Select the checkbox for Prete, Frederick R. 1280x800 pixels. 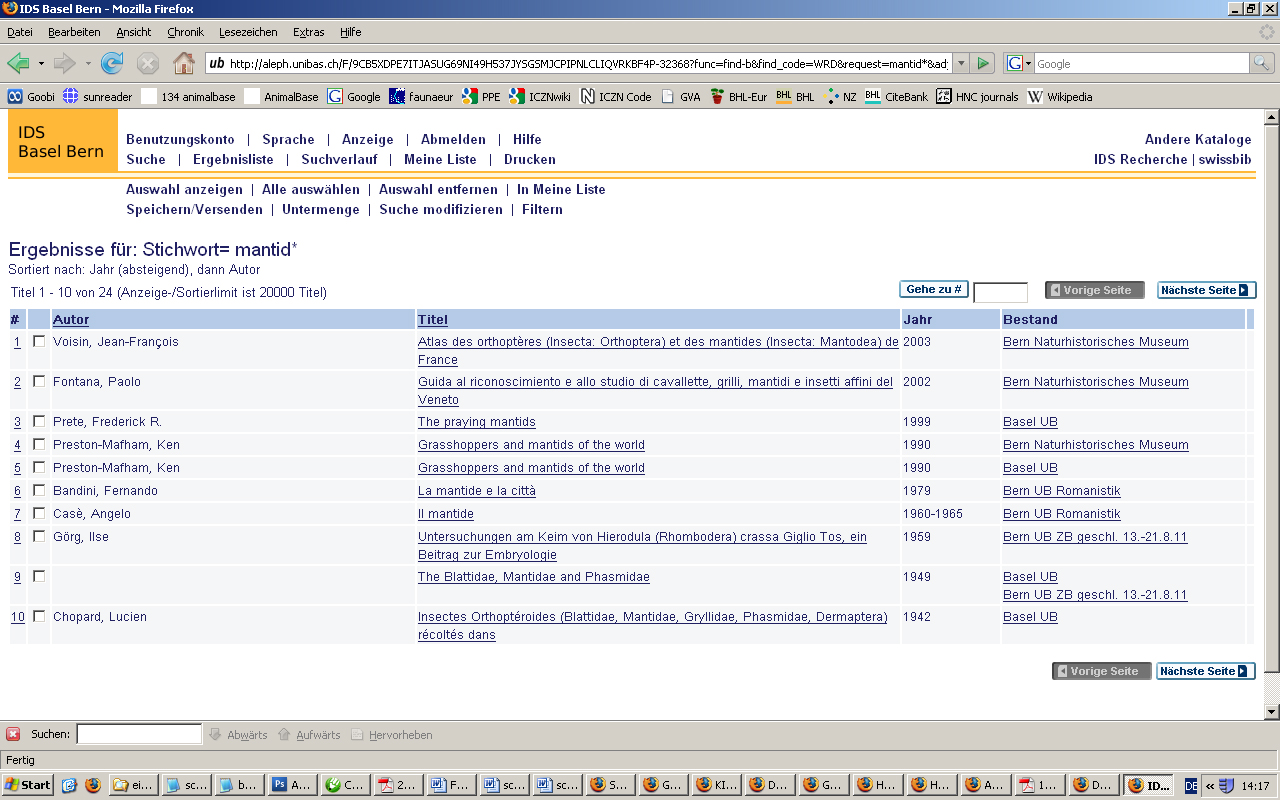(x=39, y=422)
